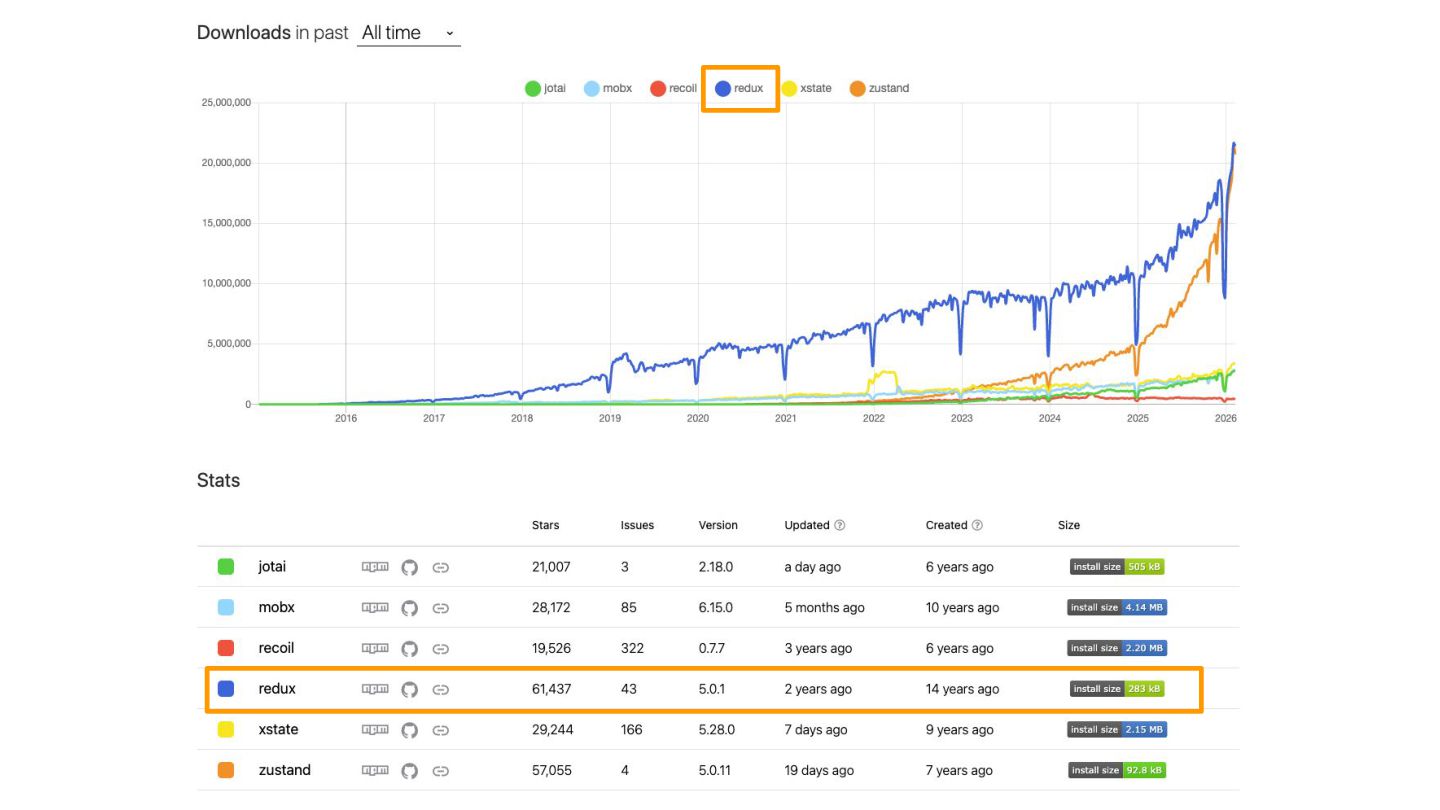Open the All time period dropdown

pos(408,33)
